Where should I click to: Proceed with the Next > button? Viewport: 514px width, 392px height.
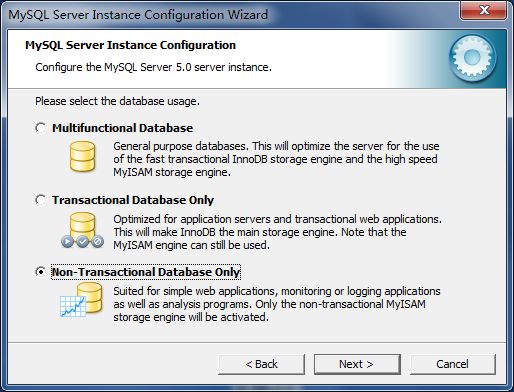tap(357, 364)
